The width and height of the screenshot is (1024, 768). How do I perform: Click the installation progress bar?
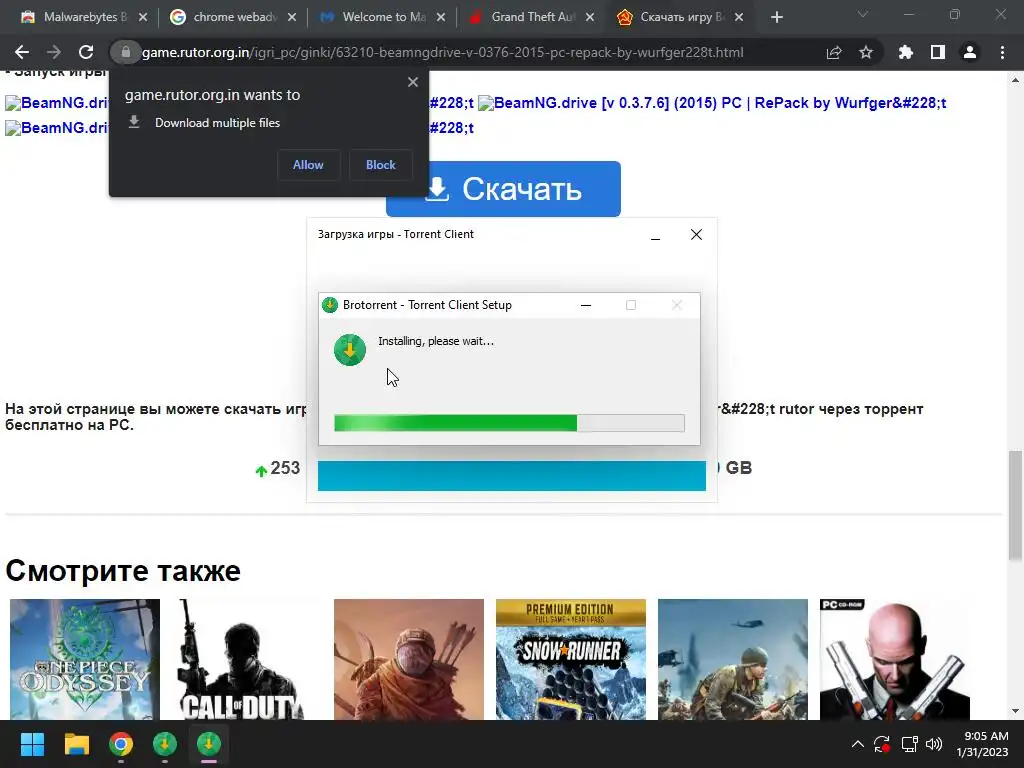tap(509, 423)
